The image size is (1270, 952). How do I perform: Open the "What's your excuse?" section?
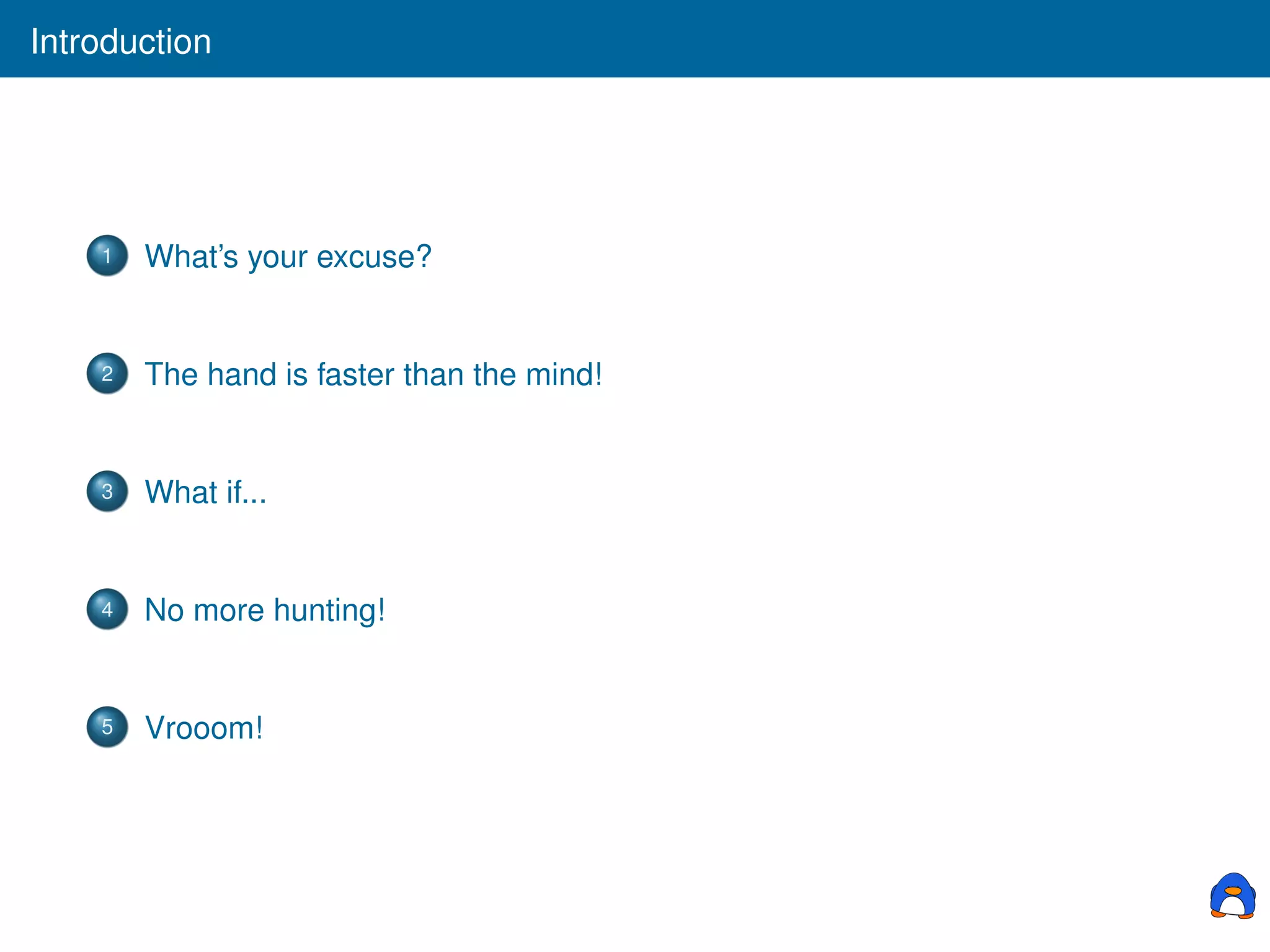coord(288,257)
